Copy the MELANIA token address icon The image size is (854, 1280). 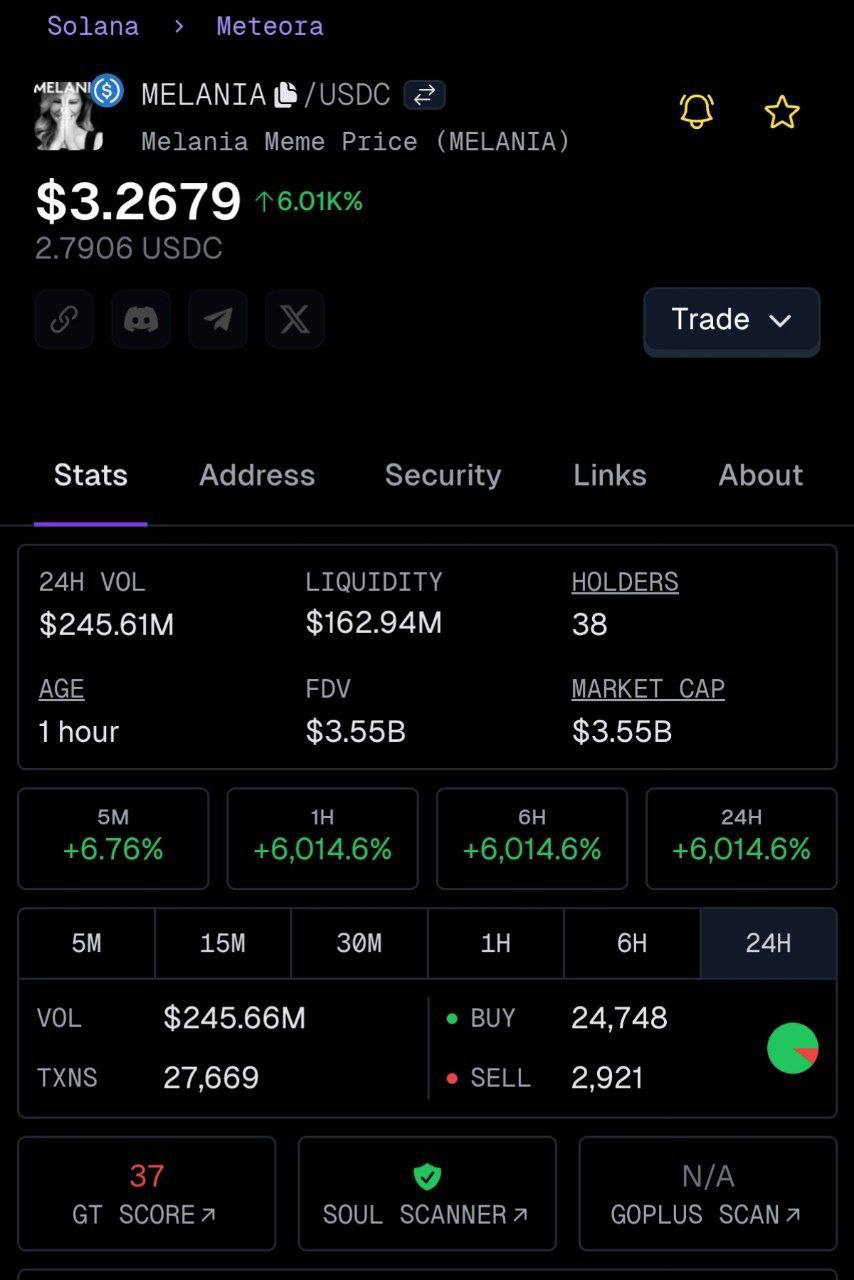pos(286,95)
